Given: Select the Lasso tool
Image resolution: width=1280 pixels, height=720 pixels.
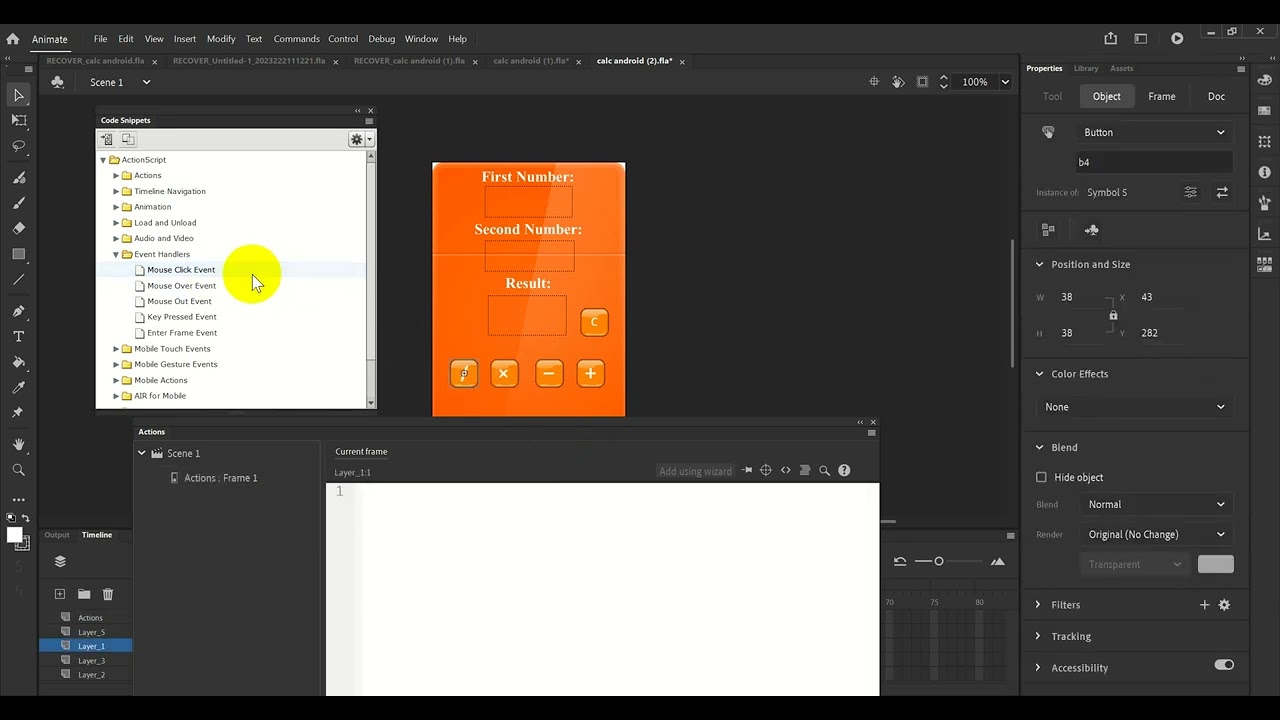Looking at the screenshot, I should pyautogui.click(x=18, y=146).
